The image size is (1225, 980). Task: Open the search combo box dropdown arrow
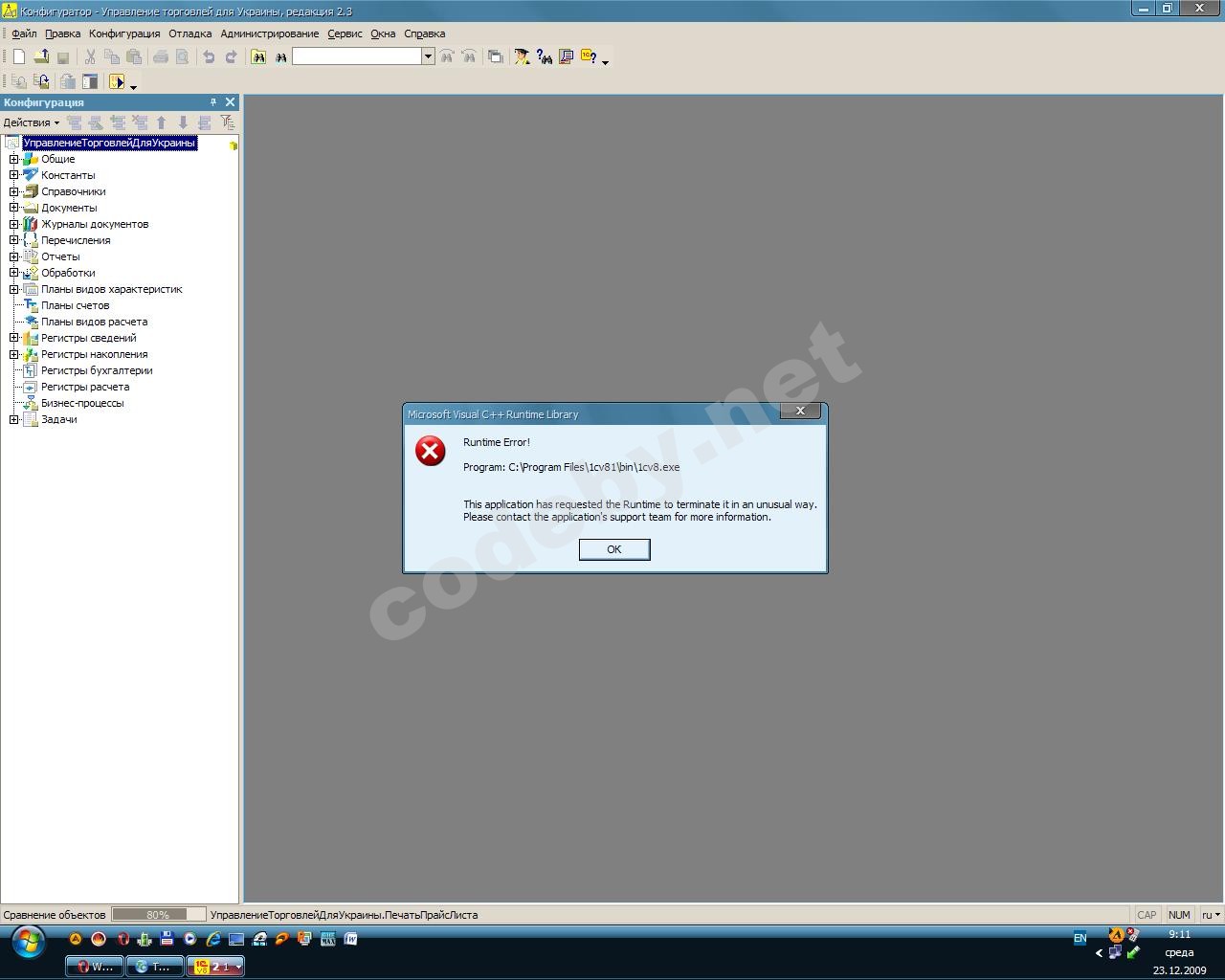[x=428, y=56]
